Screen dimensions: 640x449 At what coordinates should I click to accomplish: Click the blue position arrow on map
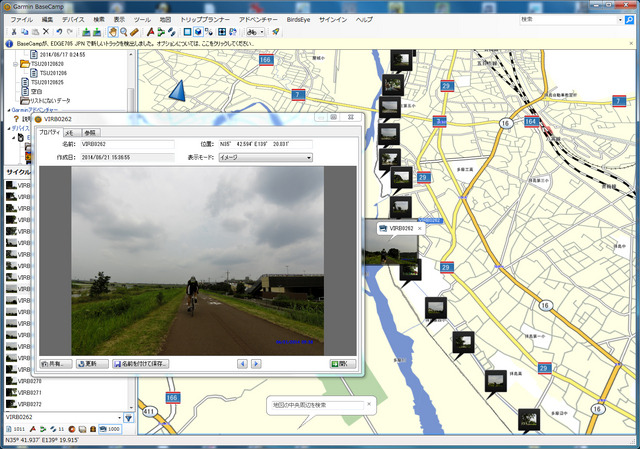pyautogui.click(x=178, y=91)
